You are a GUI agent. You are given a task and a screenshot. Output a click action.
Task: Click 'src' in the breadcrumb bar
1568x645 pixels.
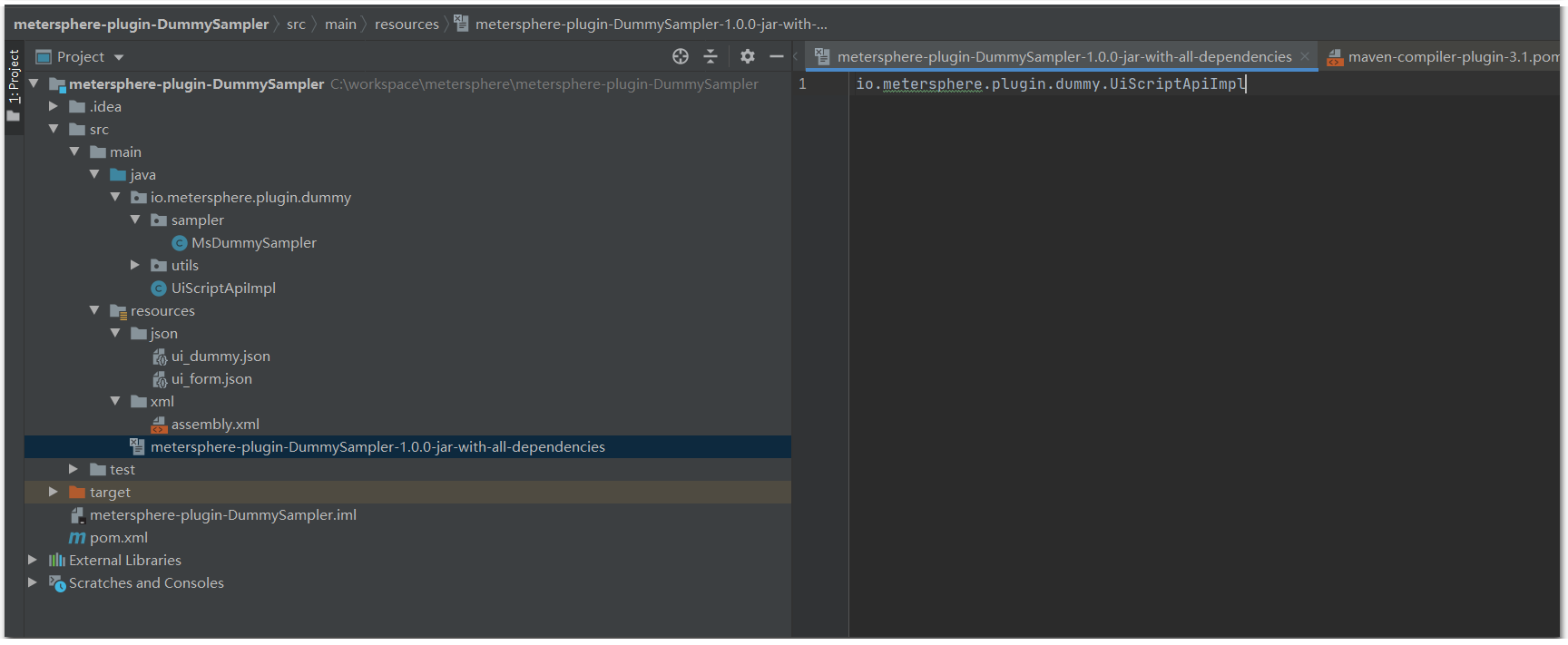click(296, 24)
